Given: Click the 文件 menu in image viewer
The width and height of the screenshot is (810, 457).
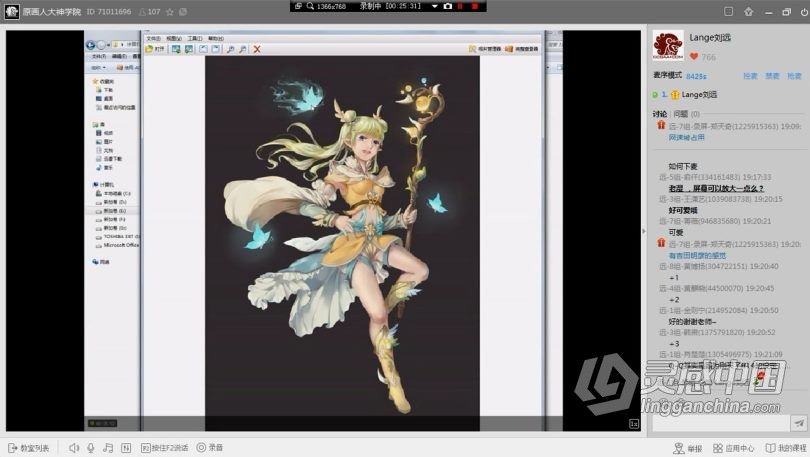Looking at the screenshot, I should coord(153,39).
